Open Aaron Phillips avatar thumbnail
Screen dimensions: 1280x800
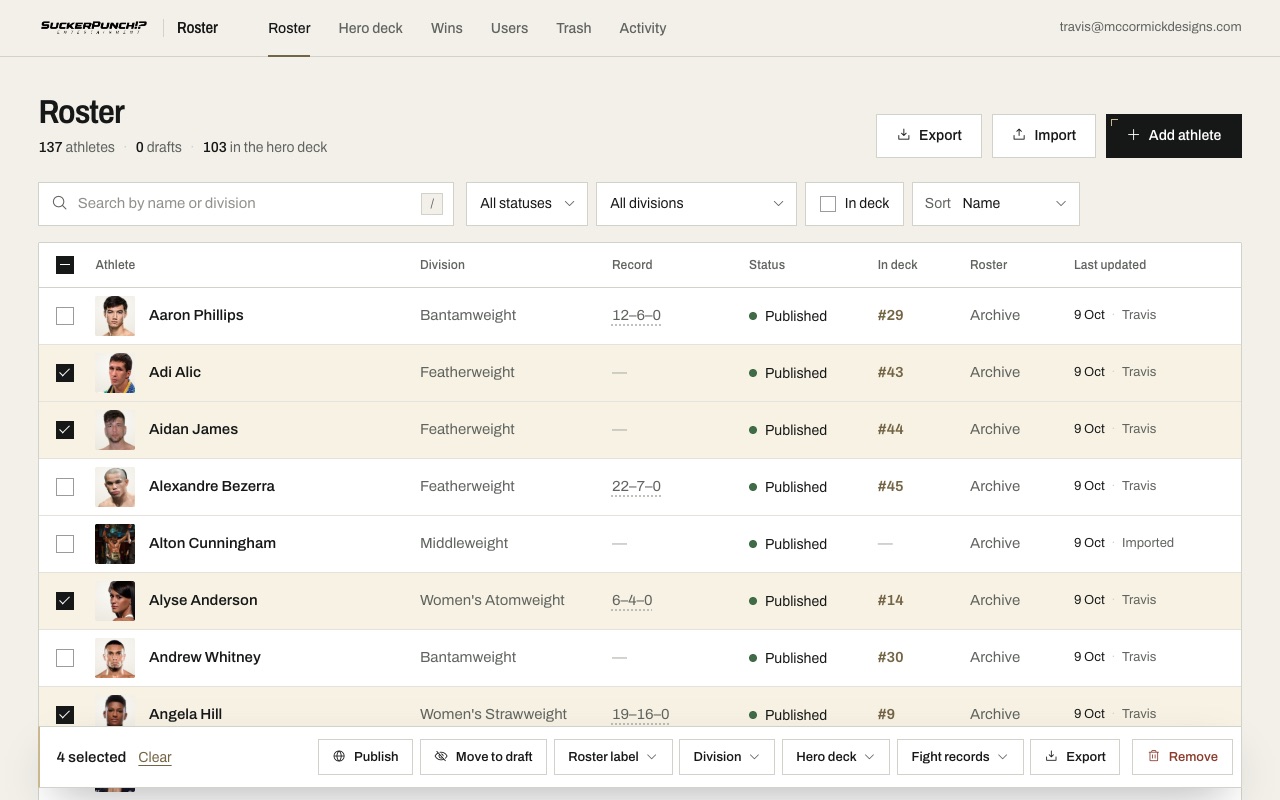(x=115, y=315)
